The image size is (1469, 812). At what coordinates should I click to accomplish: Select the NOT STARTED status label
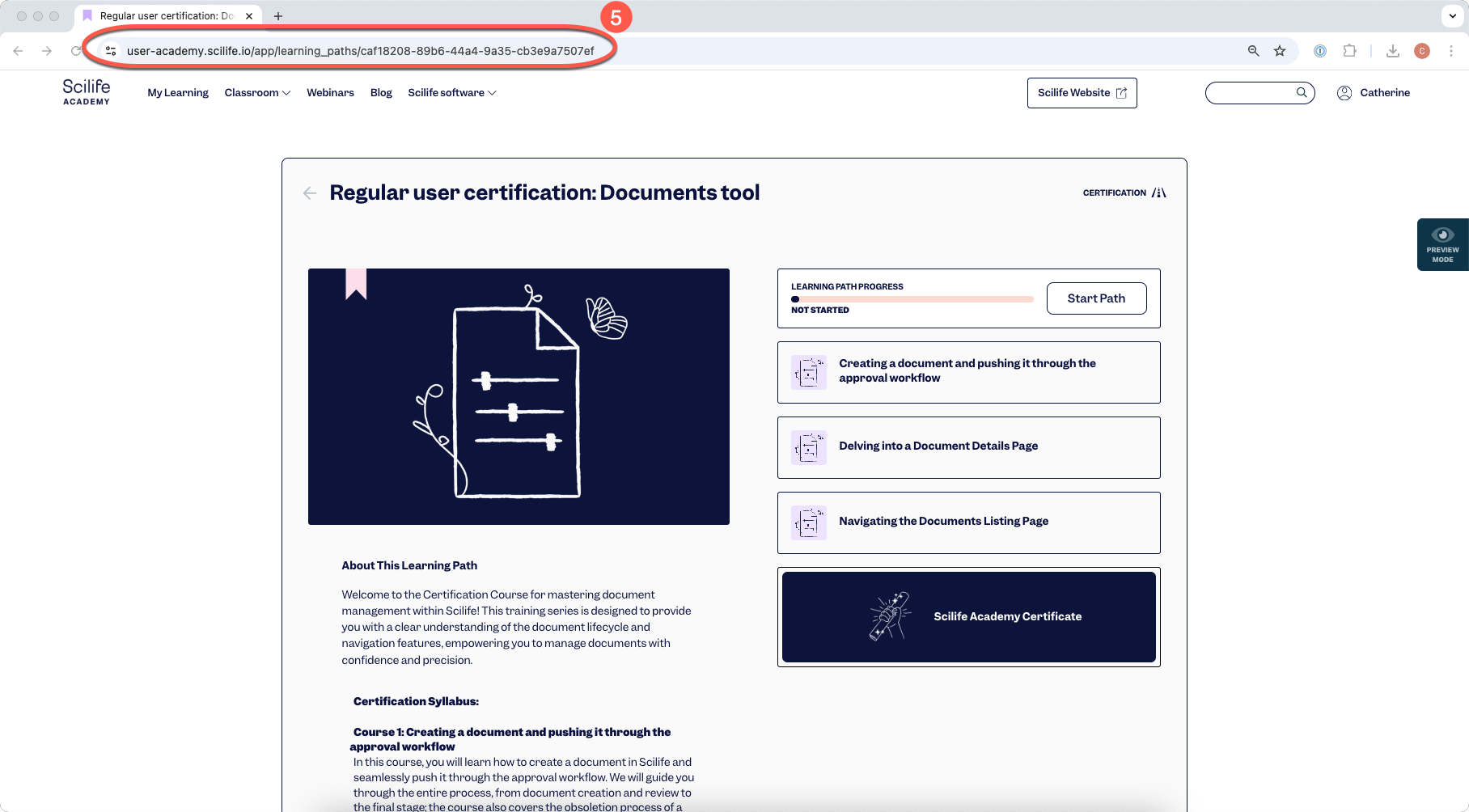(820, 310)
